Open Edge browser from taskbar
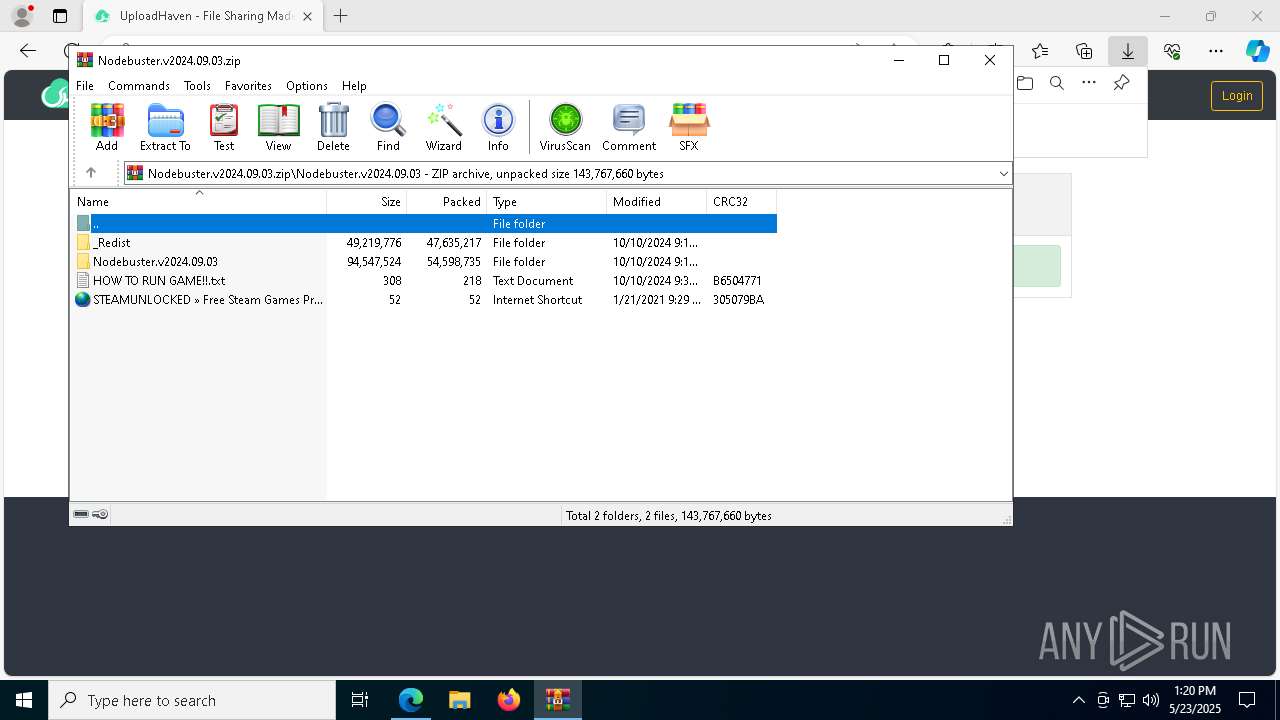1280x720 pixels. (411, 700)
